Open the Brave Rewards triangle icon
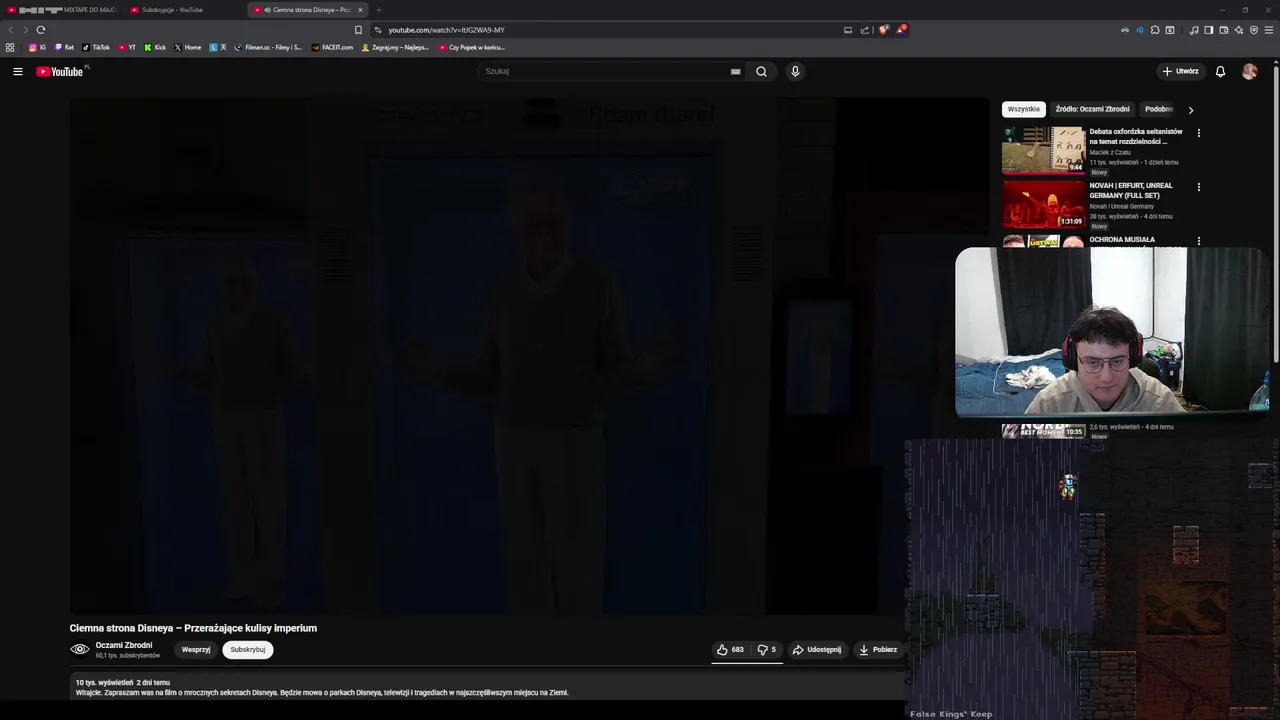 pyautogui.click(x=900, y=30)
